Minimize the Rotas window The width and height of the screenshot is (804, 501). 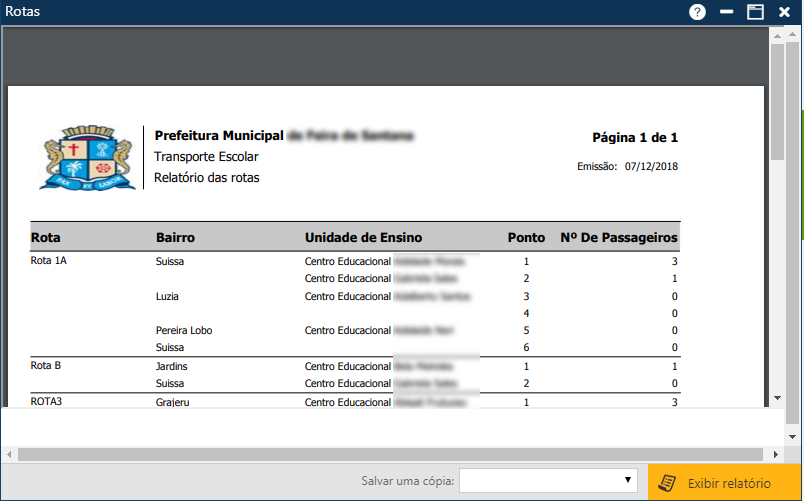click(726, 12)
